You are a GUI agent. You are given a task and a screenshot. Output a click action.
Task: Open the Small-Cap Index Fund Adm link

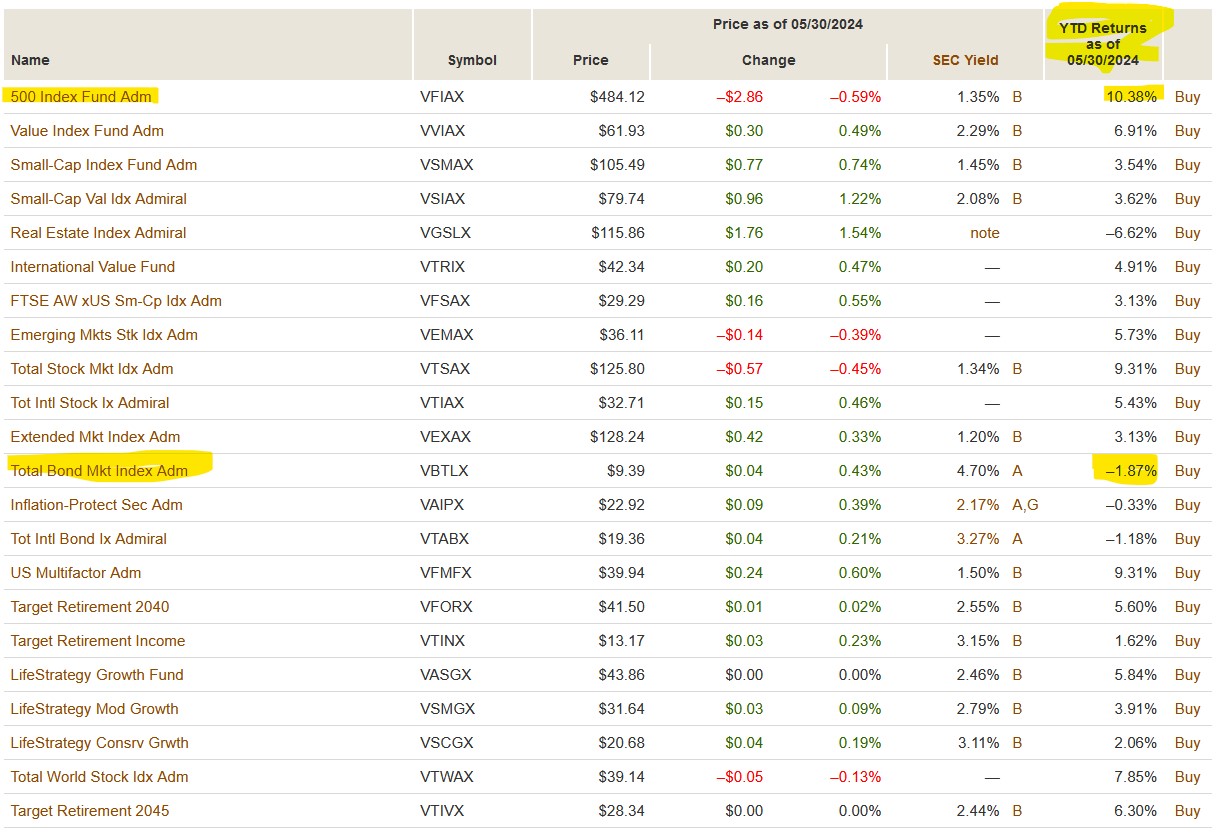(104, 165)
